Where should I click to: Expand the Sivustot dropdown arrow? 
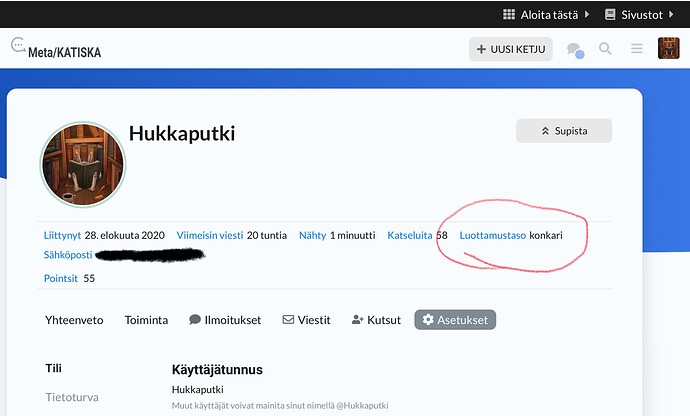point(675,14)
